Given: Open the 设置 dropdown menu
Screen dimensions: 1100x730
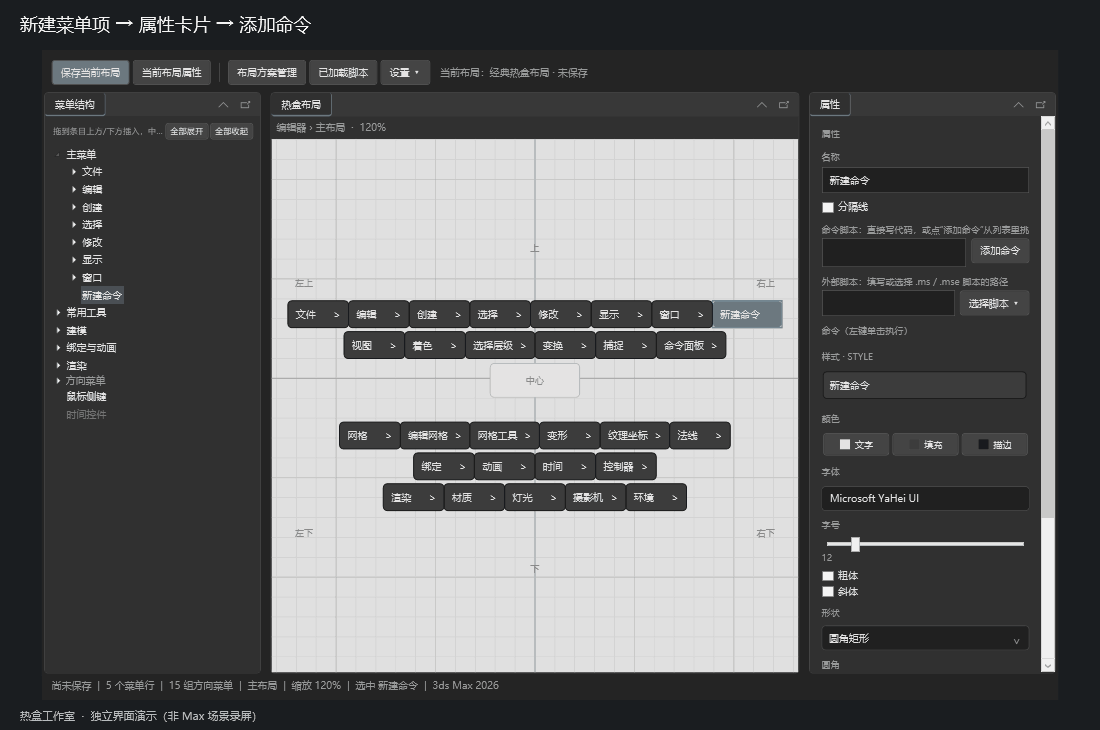Looking at the screenshot, I should pos(405,72).
